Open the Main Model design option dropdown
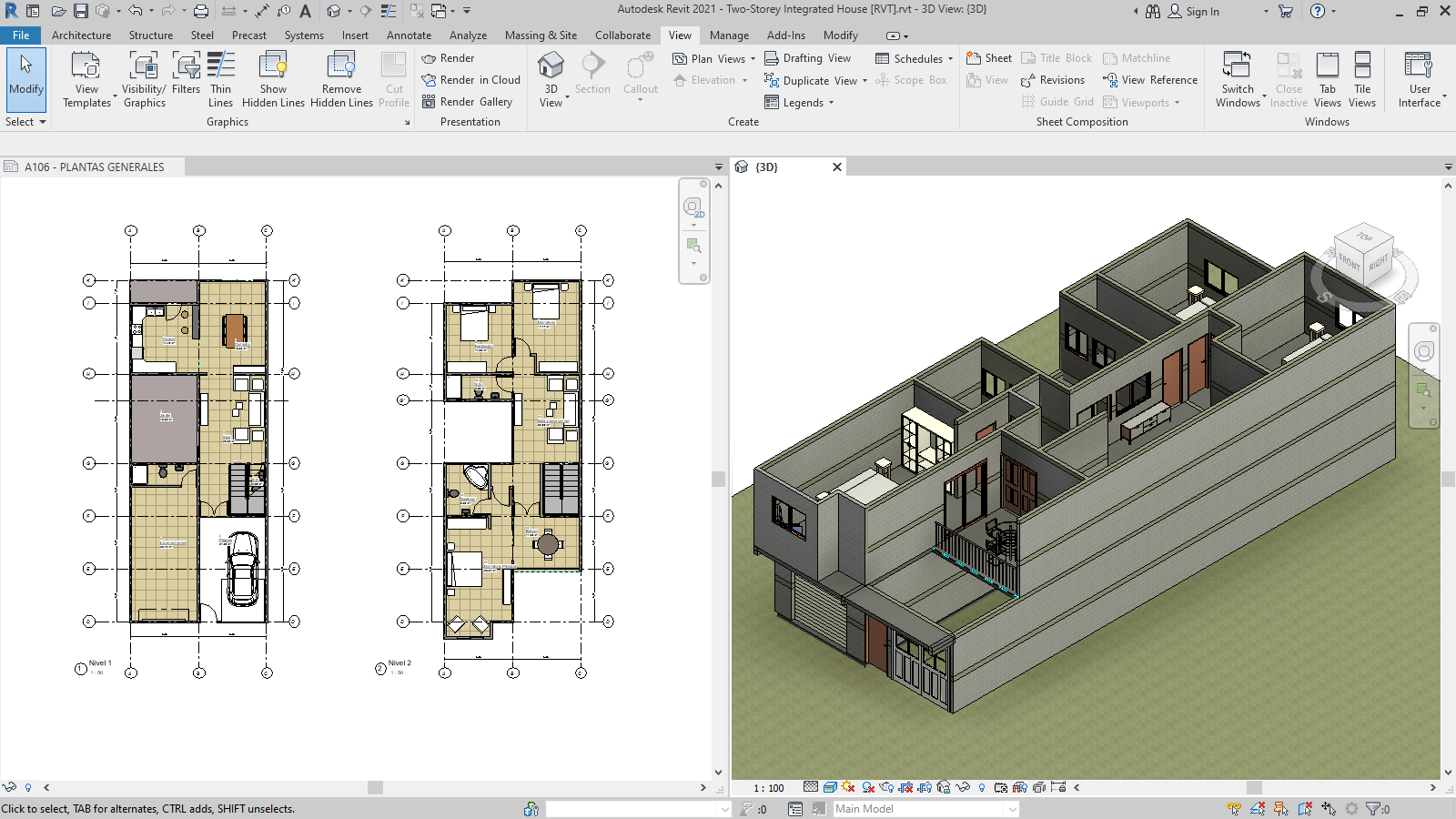The image size is (1456, 819). (1014, 809)
